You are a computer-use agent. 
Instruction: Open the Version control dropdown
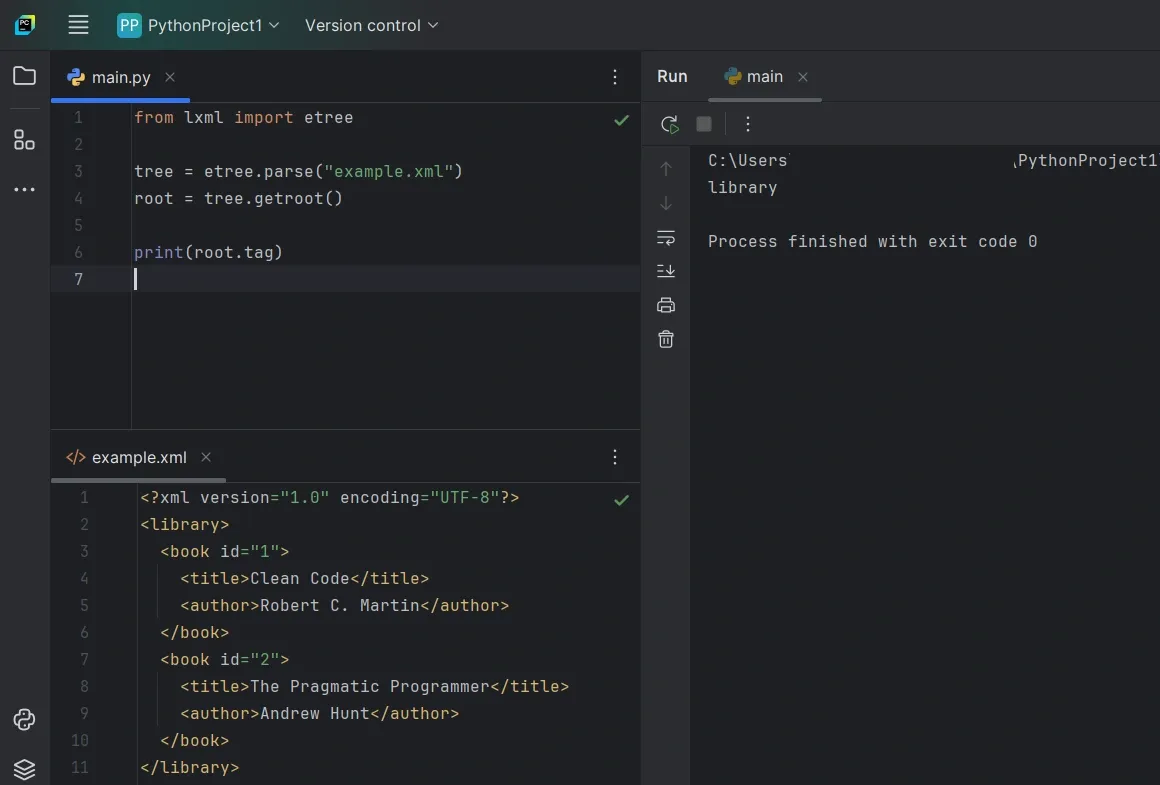pyautogui.click(x=371, y=25)
